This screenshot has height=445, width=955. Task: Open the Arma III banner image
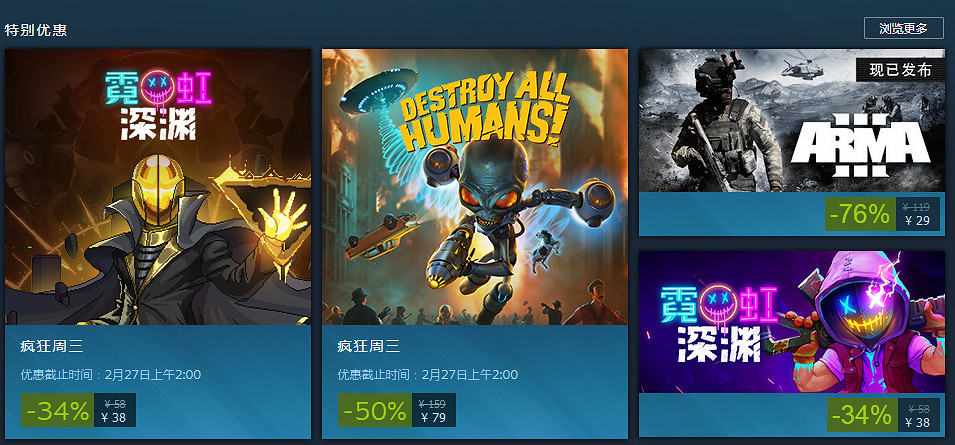(x=791, y=121)
